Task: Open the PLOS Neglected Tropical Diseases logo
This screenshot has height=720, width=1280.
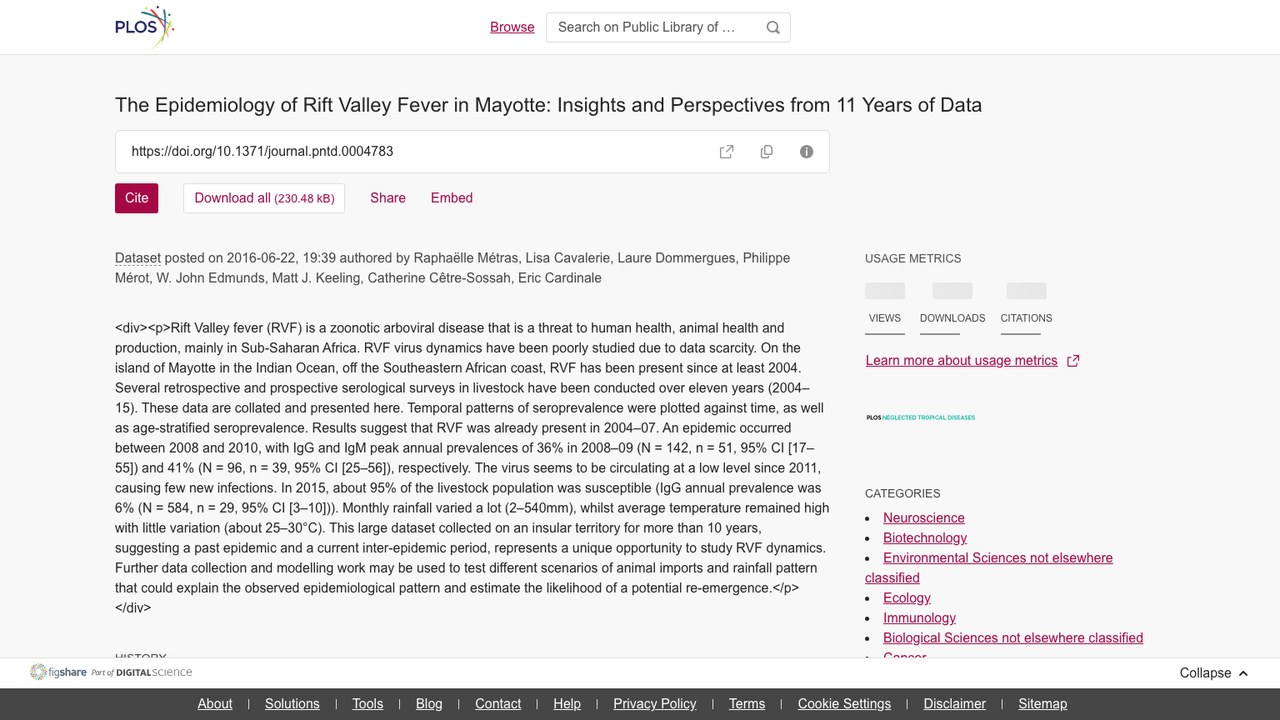Action: [920, 417]
